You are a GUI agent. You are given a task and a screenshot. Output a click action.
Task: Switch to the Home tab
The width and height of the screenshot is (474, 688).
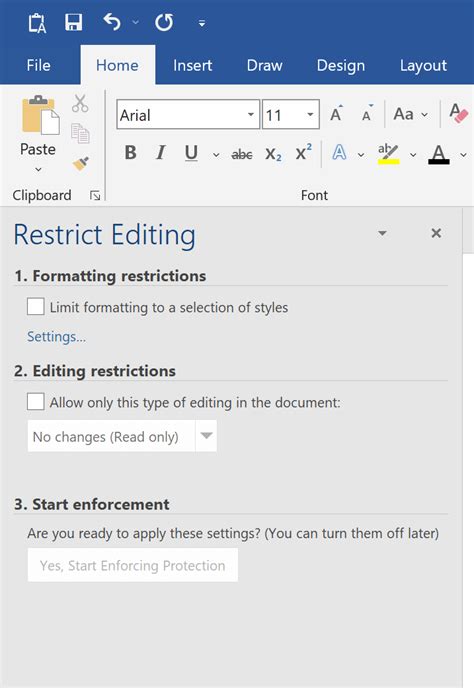pos(117,65)
